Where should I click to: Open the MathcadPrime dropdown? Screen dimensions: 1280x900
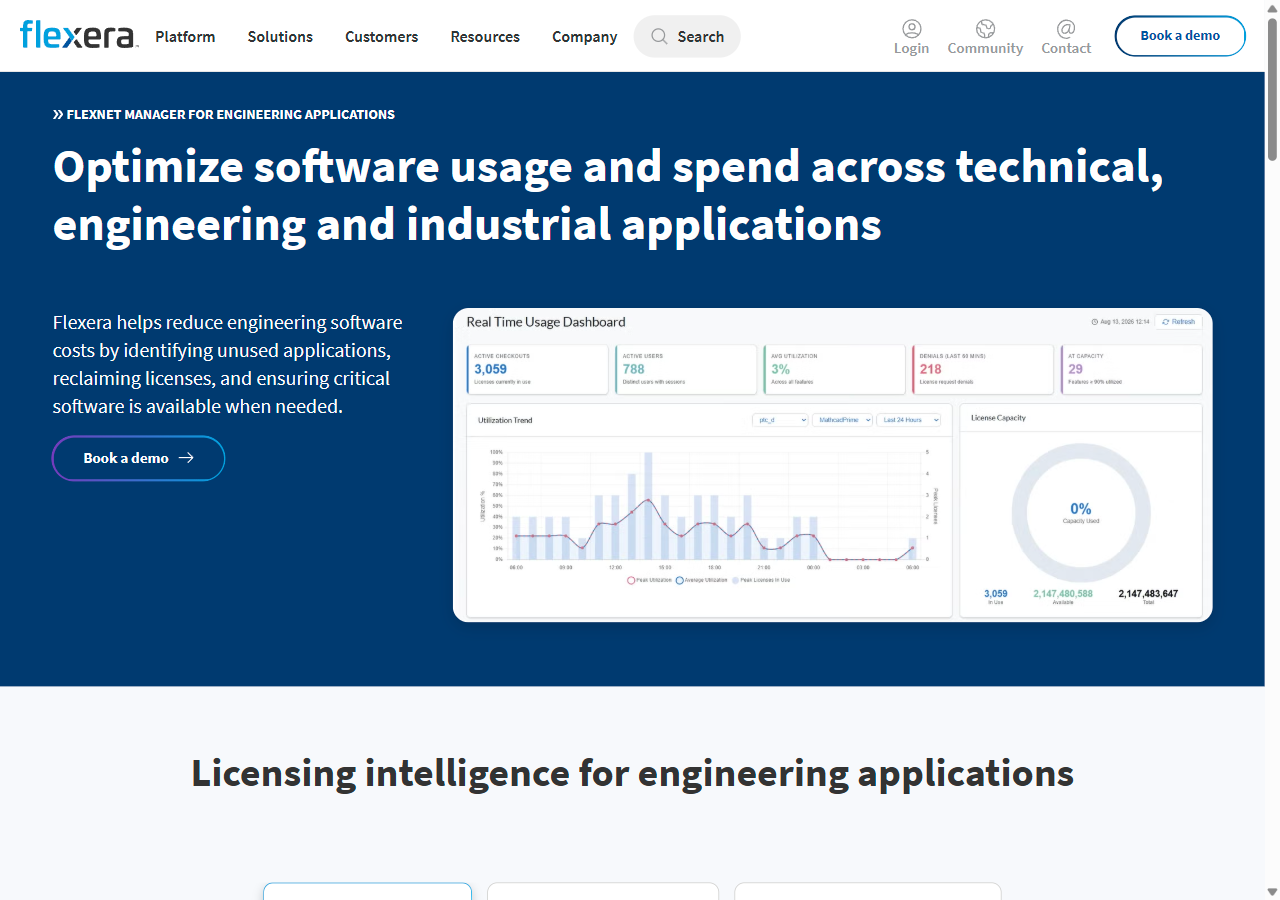pos(842,420)
